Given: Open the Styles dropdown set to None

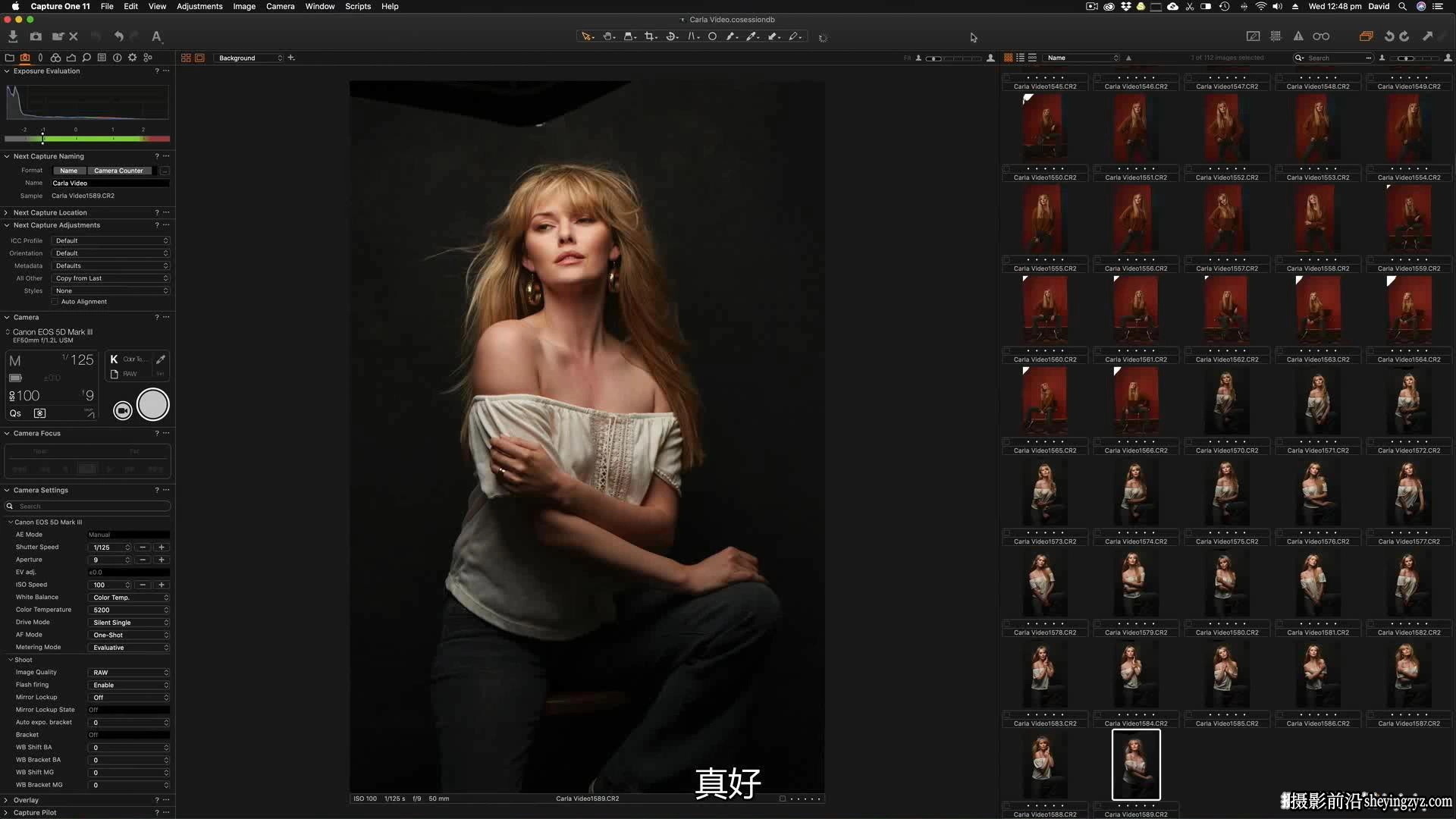Looking at the screenshot, I should pos(111,290).
